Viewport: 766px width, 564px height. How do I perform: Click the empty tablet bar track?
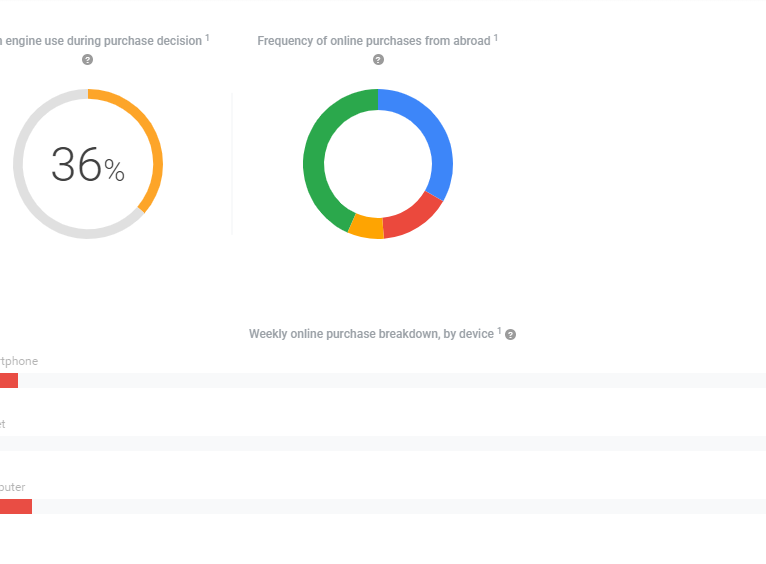point(380,444)
